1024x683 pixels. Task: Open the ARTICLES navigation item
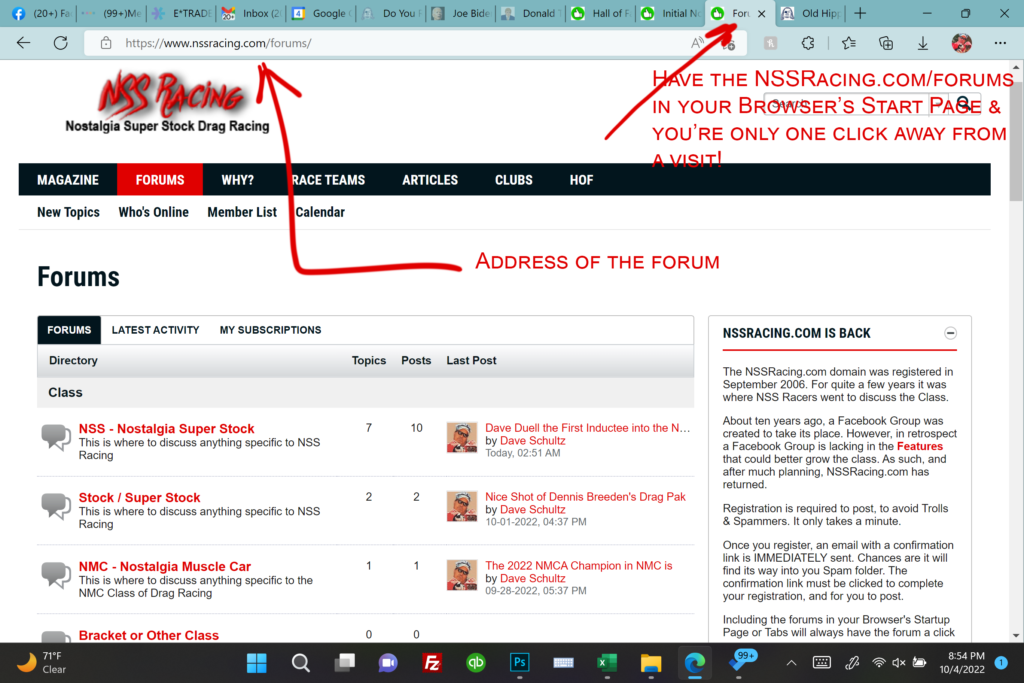pos(430,180)
